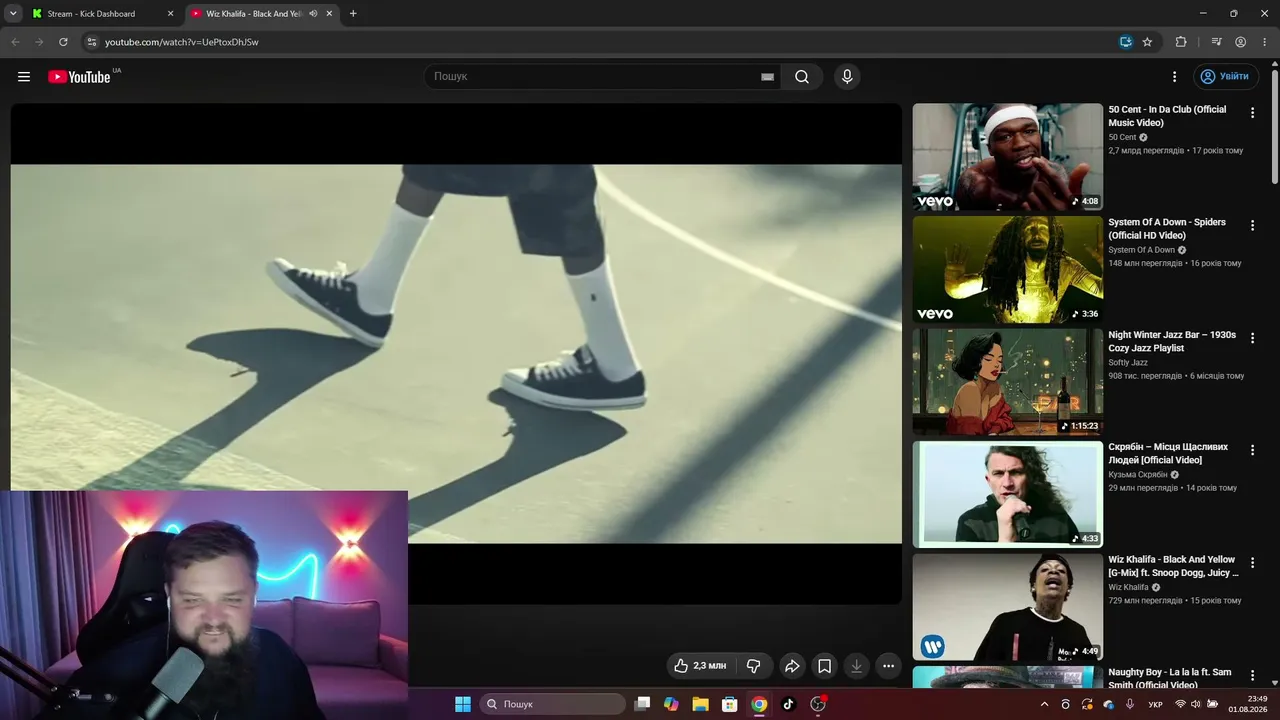Open the tab search dropdown in Chrome
Viewport: 1280px width, 720px height.
coord(13,14)
